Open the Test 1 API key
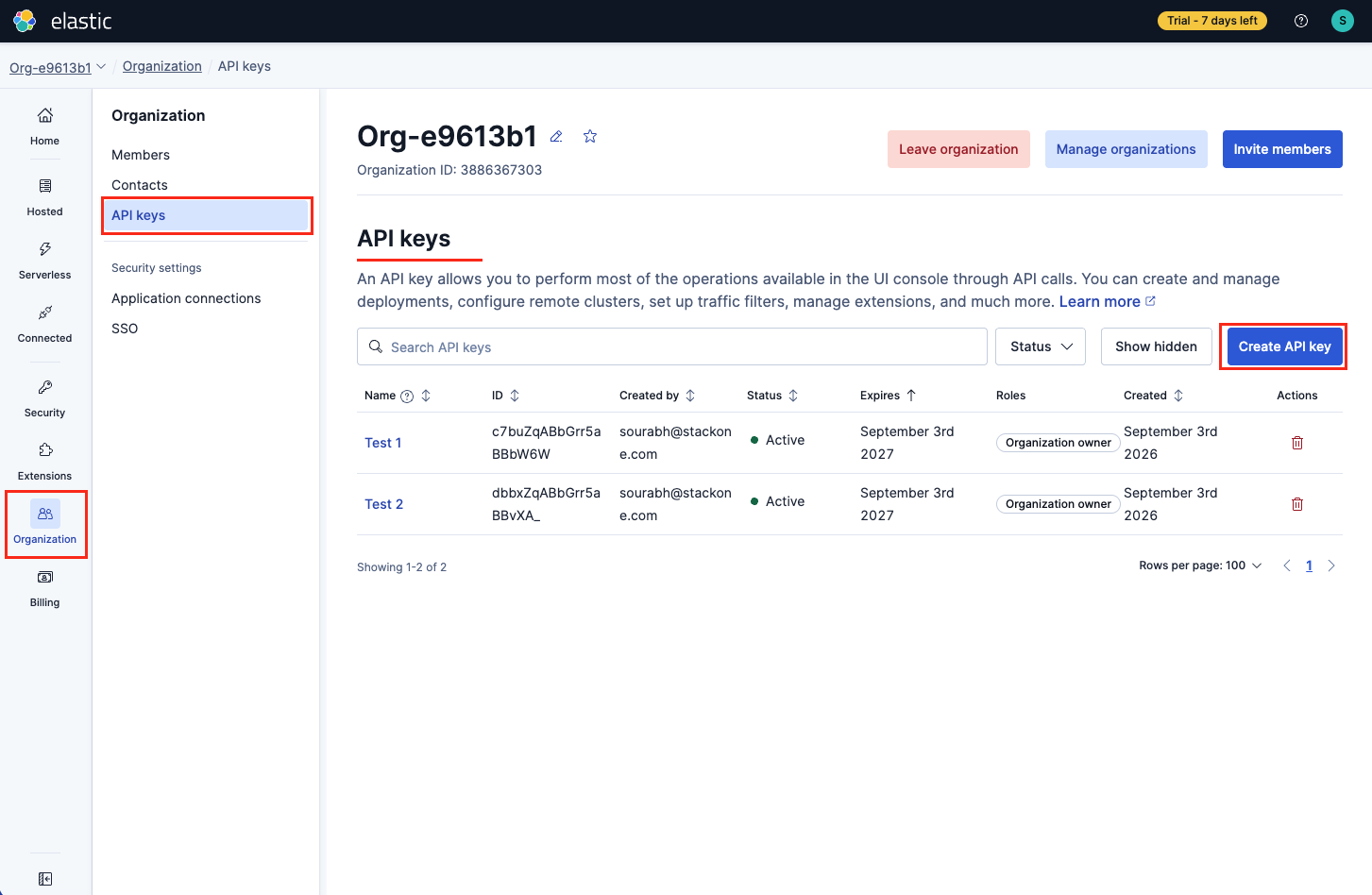Screen dimensions: 1372x895 click(383, 443)
